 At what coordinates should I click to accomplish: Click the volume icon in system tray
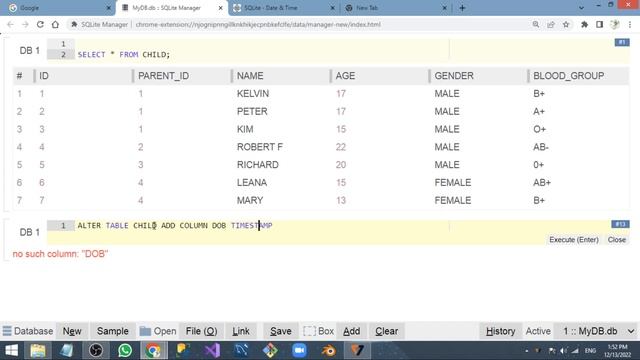pos(563,351)
